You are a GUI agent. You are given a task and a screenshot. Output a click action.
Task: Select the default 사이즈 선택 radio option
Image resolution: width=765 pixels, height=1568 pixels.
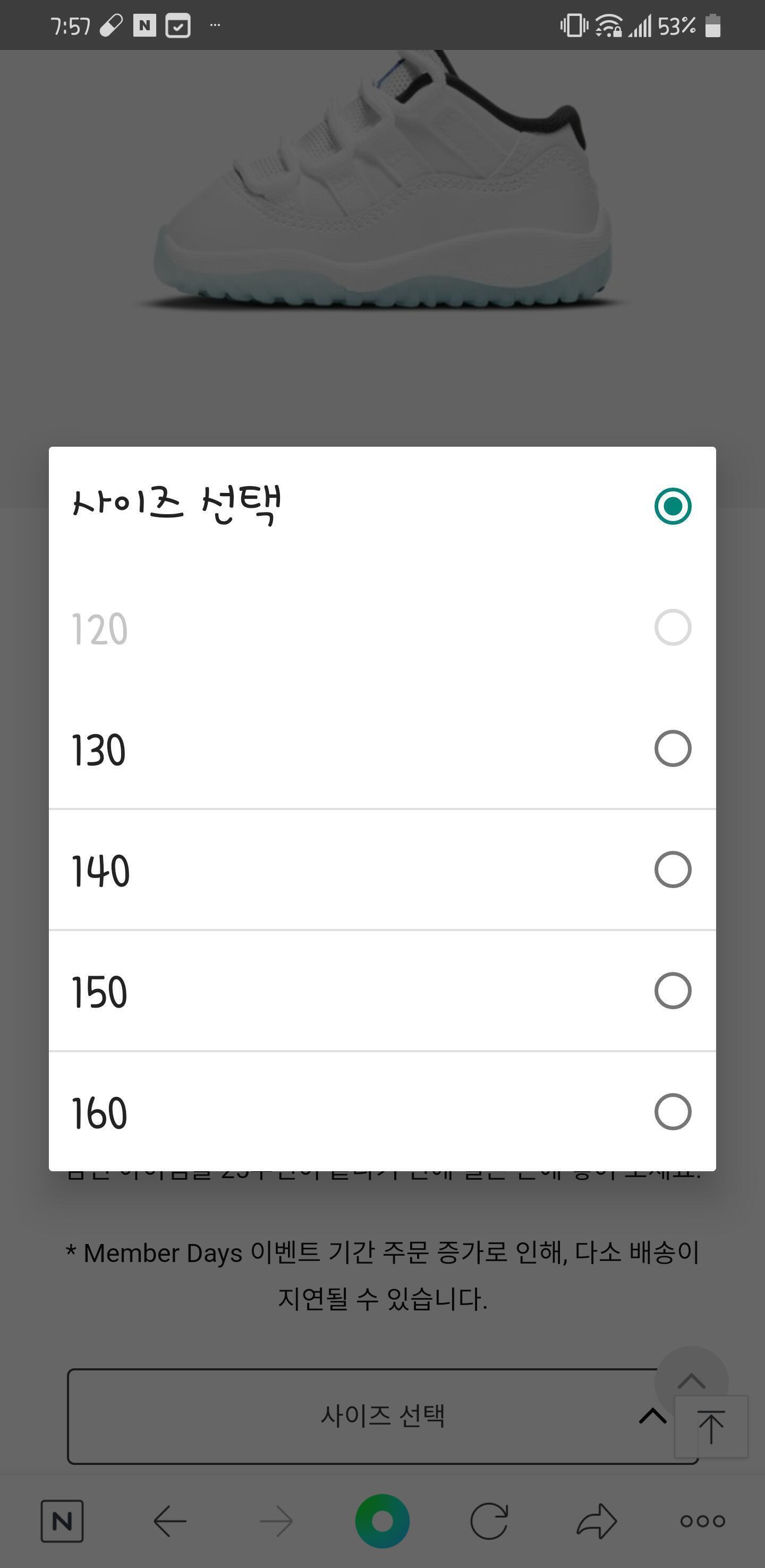(673, 506)
